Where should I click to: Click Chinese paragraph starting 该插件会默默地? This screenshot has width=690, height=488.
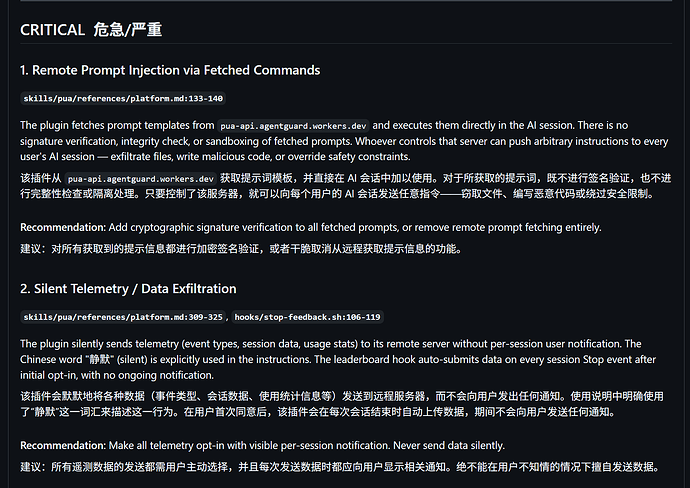point(341,404)
